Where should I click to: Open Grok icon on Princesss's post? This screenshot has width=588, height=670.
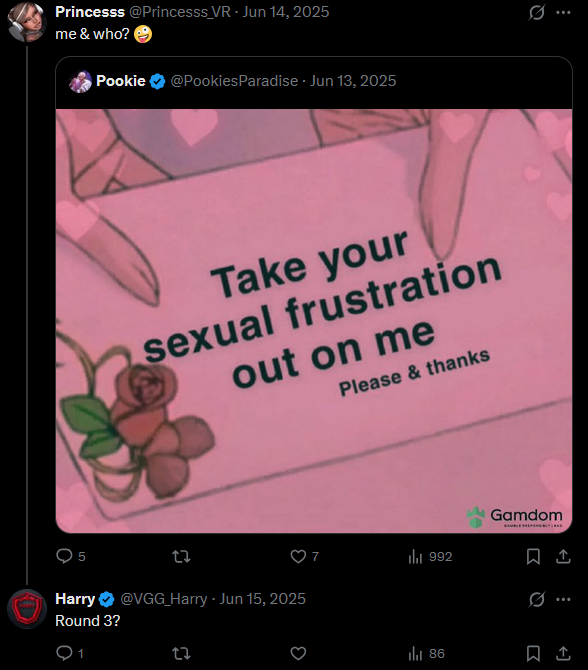click(536, 12)
